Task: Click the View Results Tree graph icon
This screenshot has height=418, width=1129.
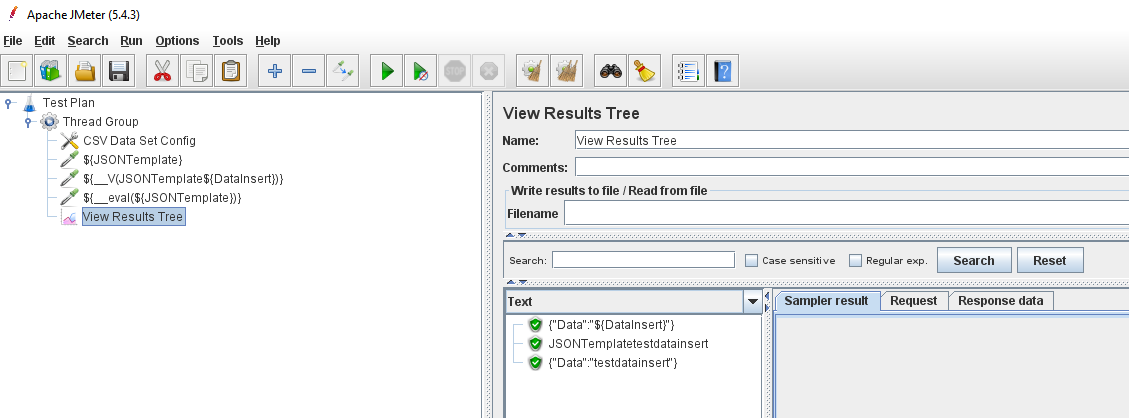Action: 70,217
